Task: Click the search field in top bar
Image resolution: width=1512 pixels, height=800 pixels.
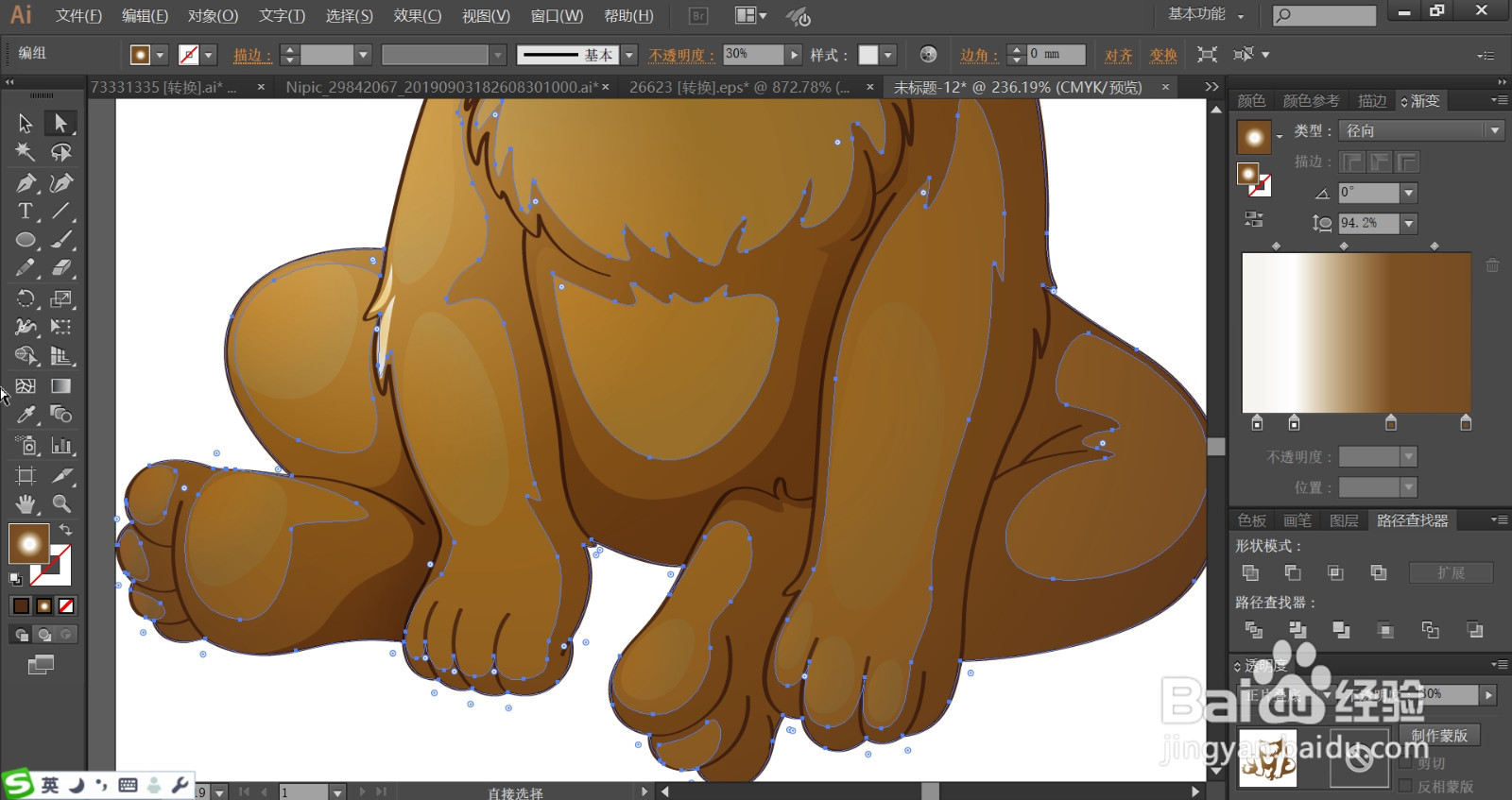Action: click(1324, 15)
